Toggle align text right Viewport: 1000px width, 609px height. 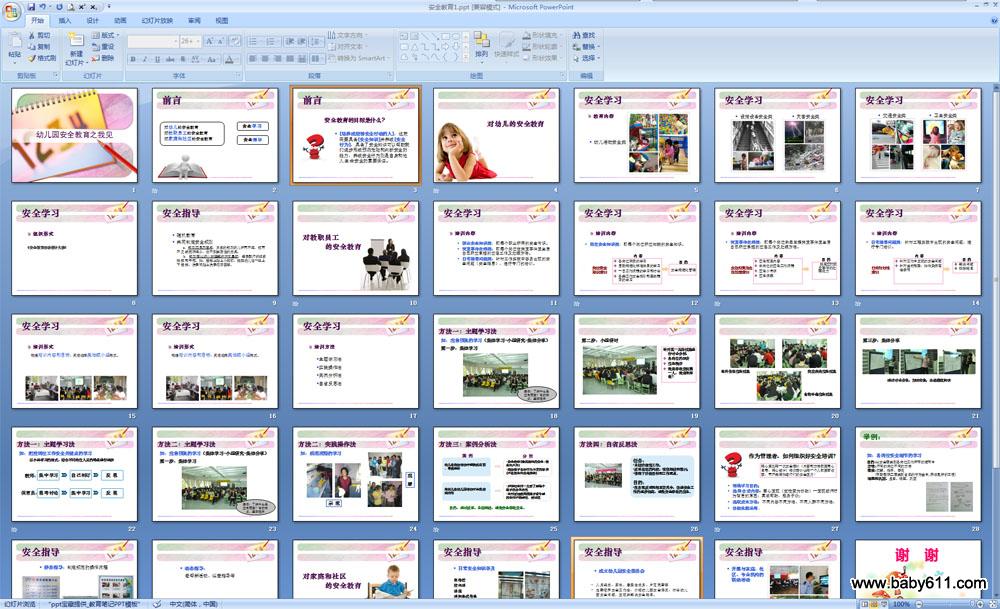(277, 59)
